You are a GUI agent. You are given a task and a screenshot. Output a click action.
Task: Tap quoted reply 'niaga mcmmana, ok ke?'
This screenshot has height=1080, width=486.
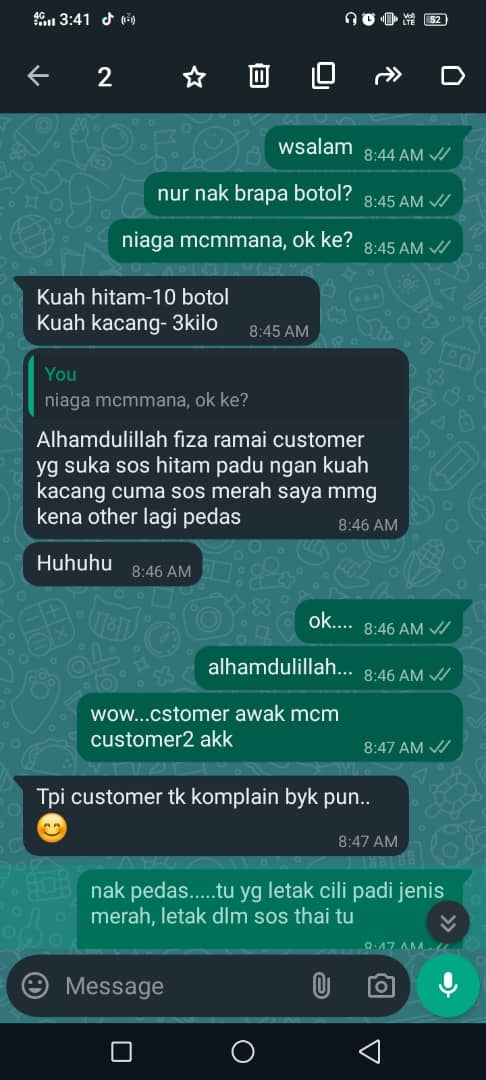pyautogui.click(x=219, y=387)
